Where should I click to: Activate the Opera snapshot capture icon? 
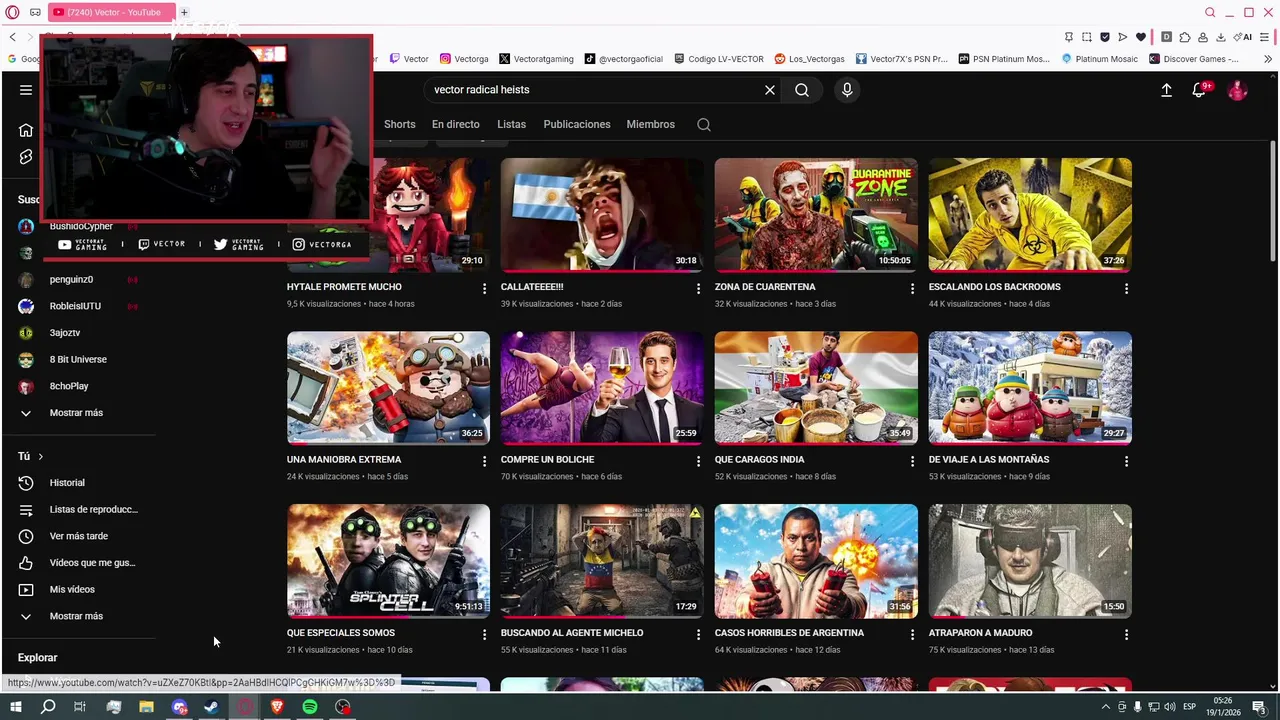click(x=1086, y=37)
